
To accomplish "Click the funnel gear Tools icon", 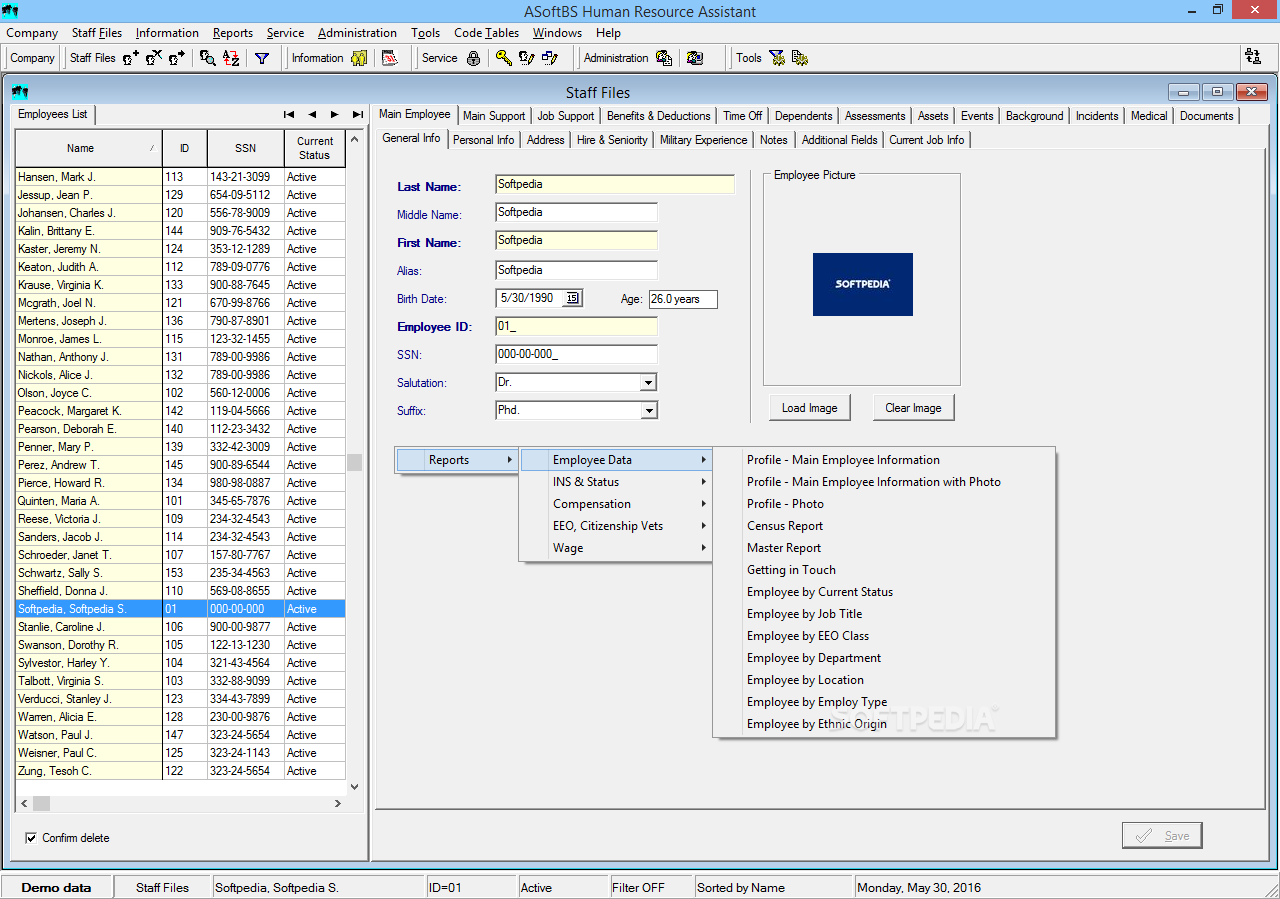I will [x=777, y=58].
